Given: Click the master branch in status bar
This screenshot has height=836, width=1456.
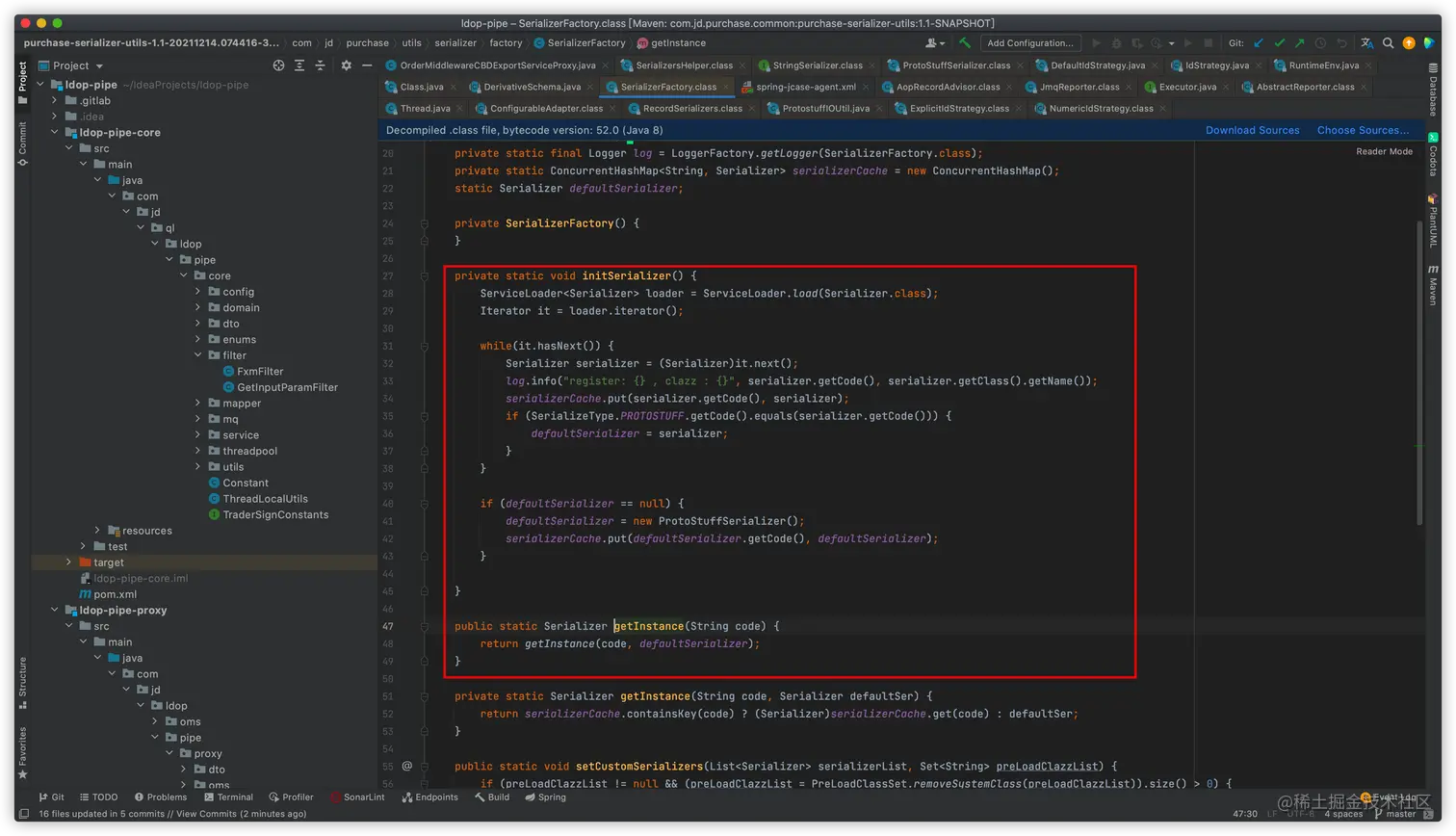Looking at the screenshot, I should (x=1395, y=814).
